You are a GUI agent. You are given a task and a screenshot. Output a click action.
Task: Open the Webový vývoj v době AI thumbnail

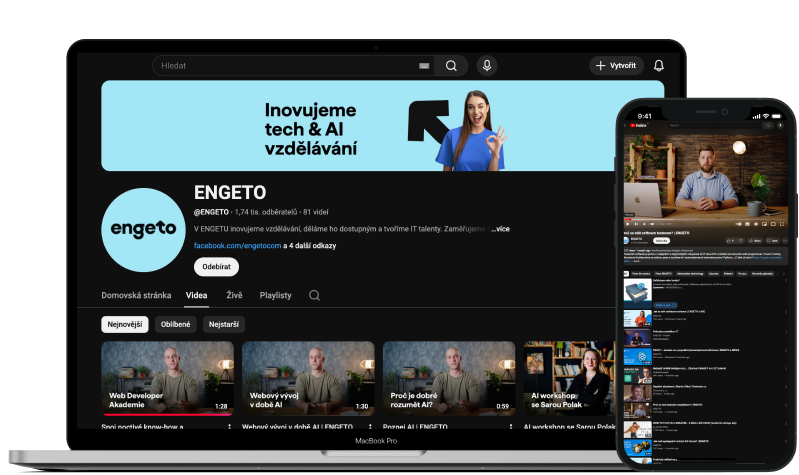pyautogui.click(x=308, y=378)
